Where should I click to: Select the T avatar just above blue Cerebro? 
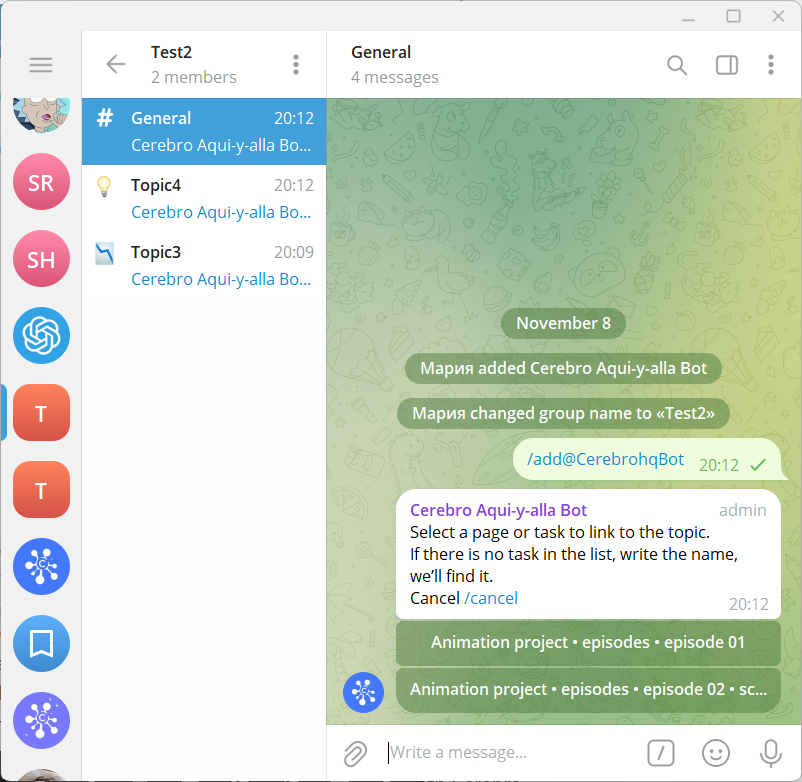pyautogui.click(x=41, y=489)
